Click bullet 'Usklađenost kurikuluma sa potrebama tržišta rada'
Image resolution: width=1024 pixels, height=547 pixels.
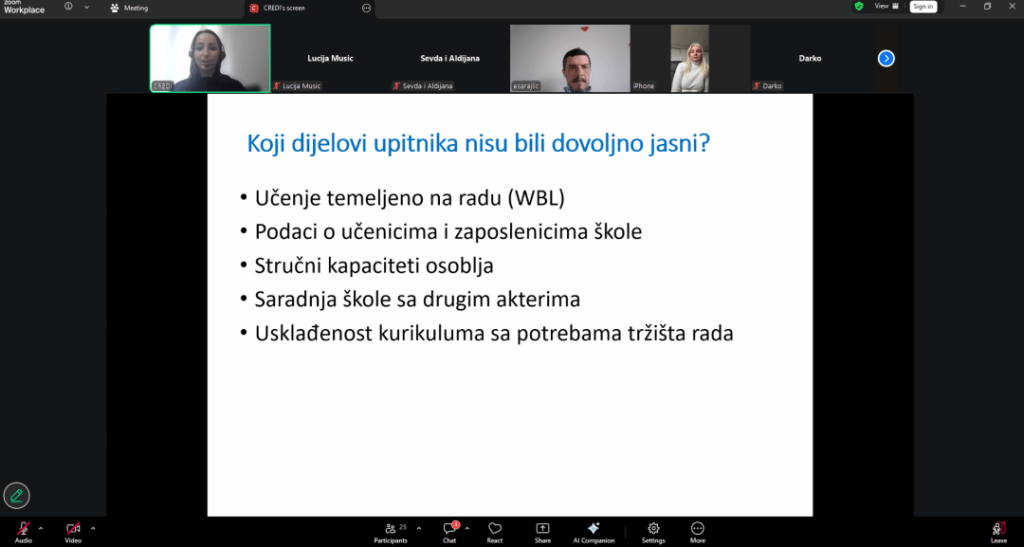click(x=494, y=334)
